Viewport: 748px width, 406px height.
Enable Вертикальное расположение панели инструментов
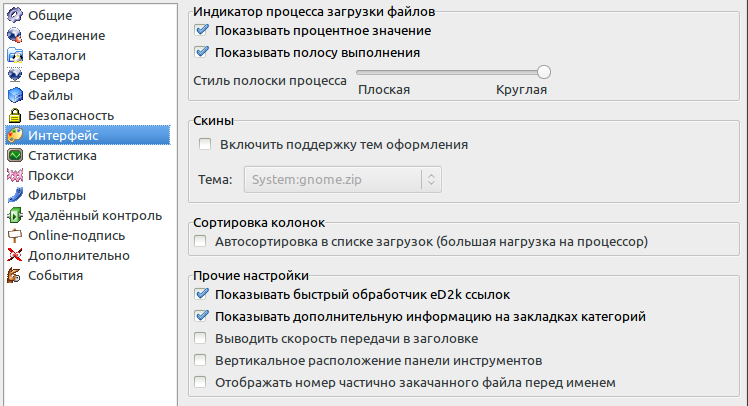[200, 360]
